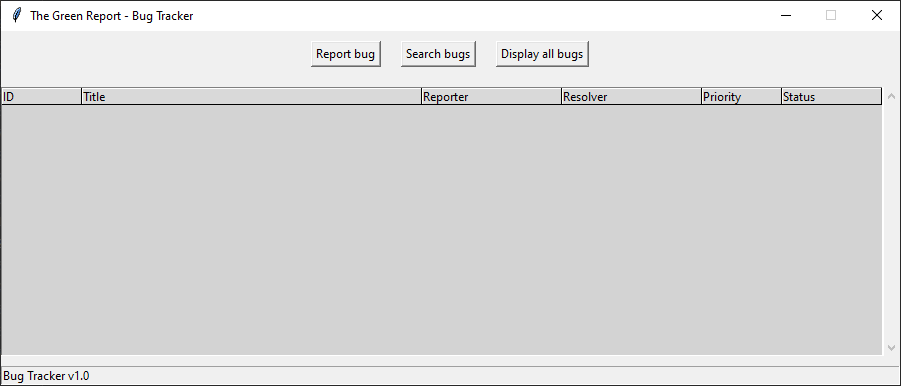Click the Bug Tracker v1.0 status text
The height and width of the screenshot is (386, 901).
coord(46,376)
